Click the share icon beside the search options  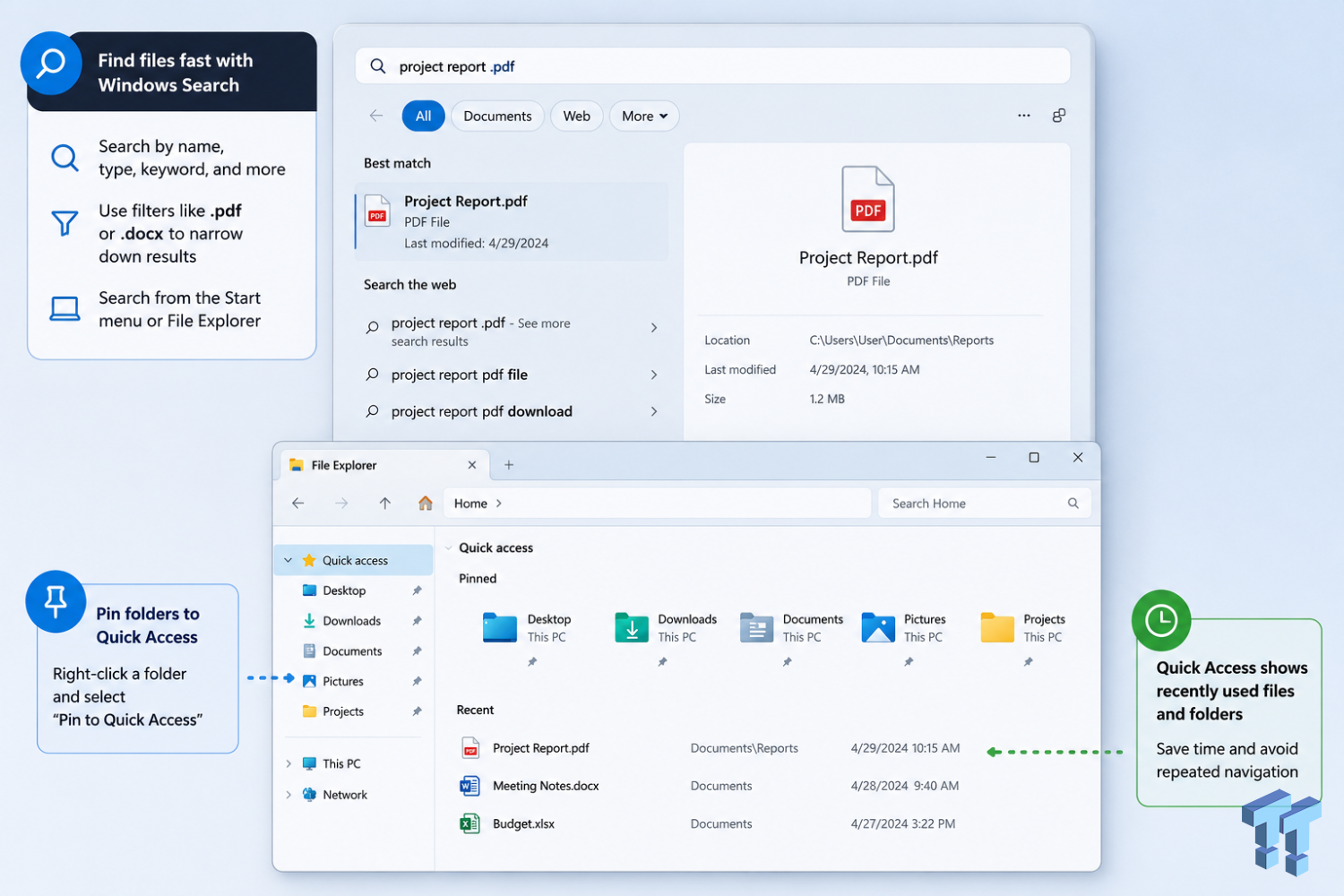coord(1059,116)
